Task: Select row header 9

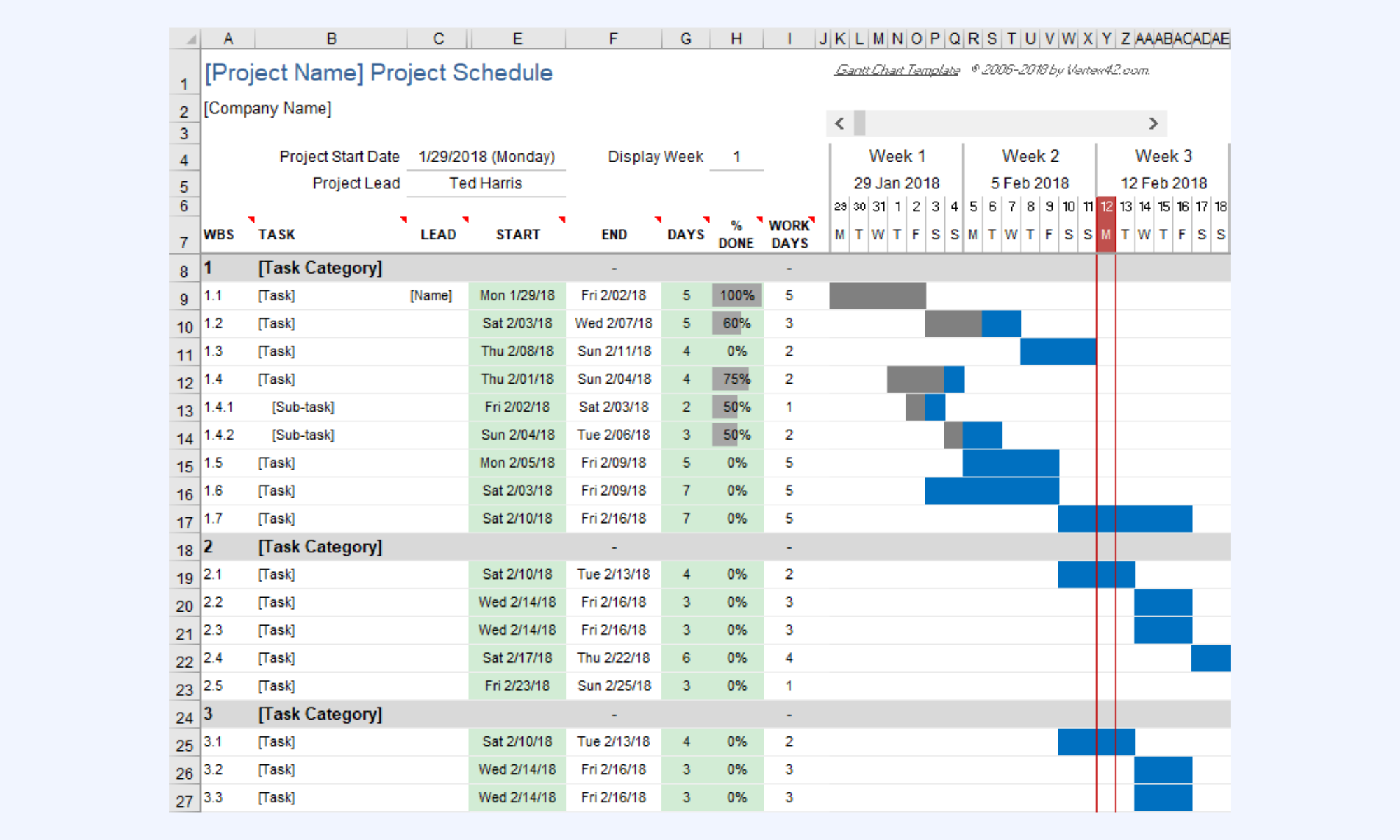Action: coord(185,297)
